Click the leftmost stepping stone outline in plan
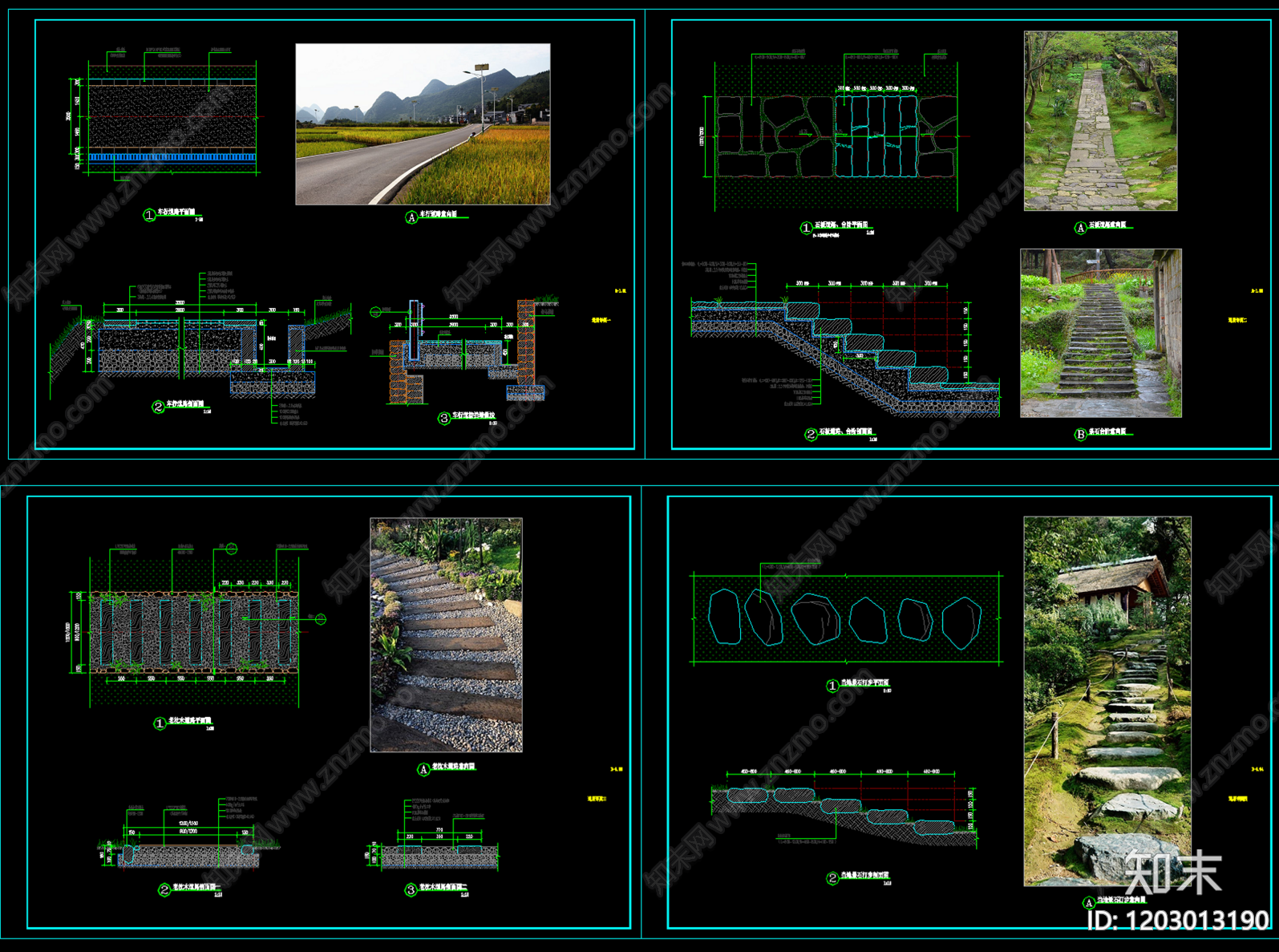The image size is (1279, 952). click(724, 617)
